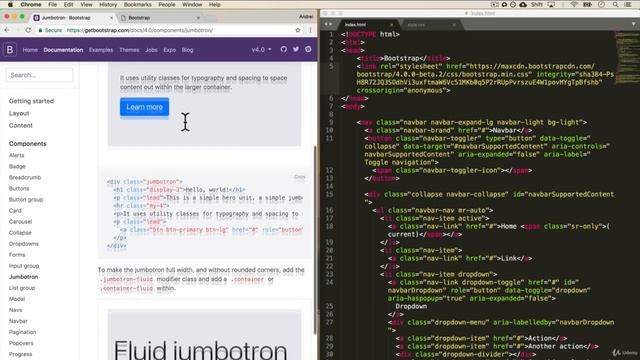Open the GitHub icon in Bootstrap navbar
Screen dimensions: 640x360
click(284, 49)
